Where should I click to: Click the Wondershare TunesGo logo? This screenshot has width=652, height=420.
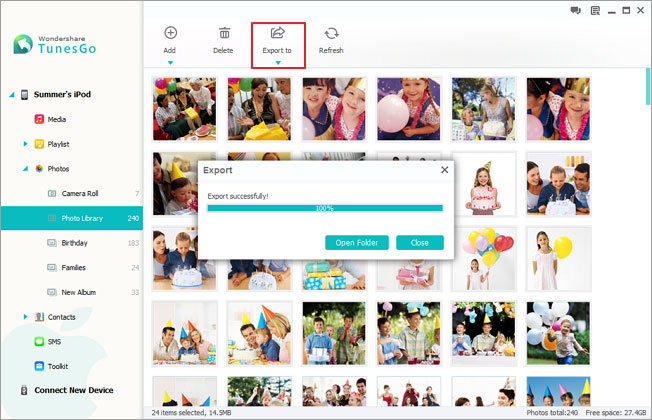tap(54, 44)
